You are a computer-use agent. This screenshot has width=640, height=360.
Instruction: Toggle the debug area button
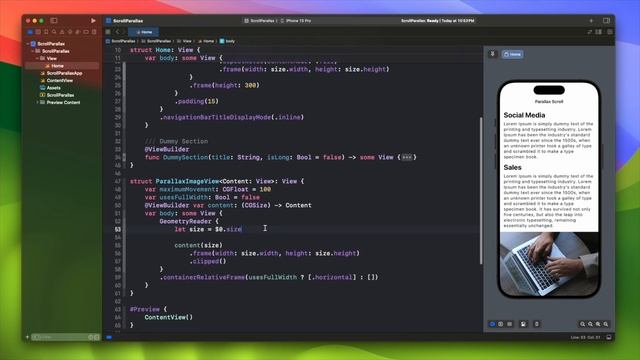pyautogui.click(x=609, y=337)
